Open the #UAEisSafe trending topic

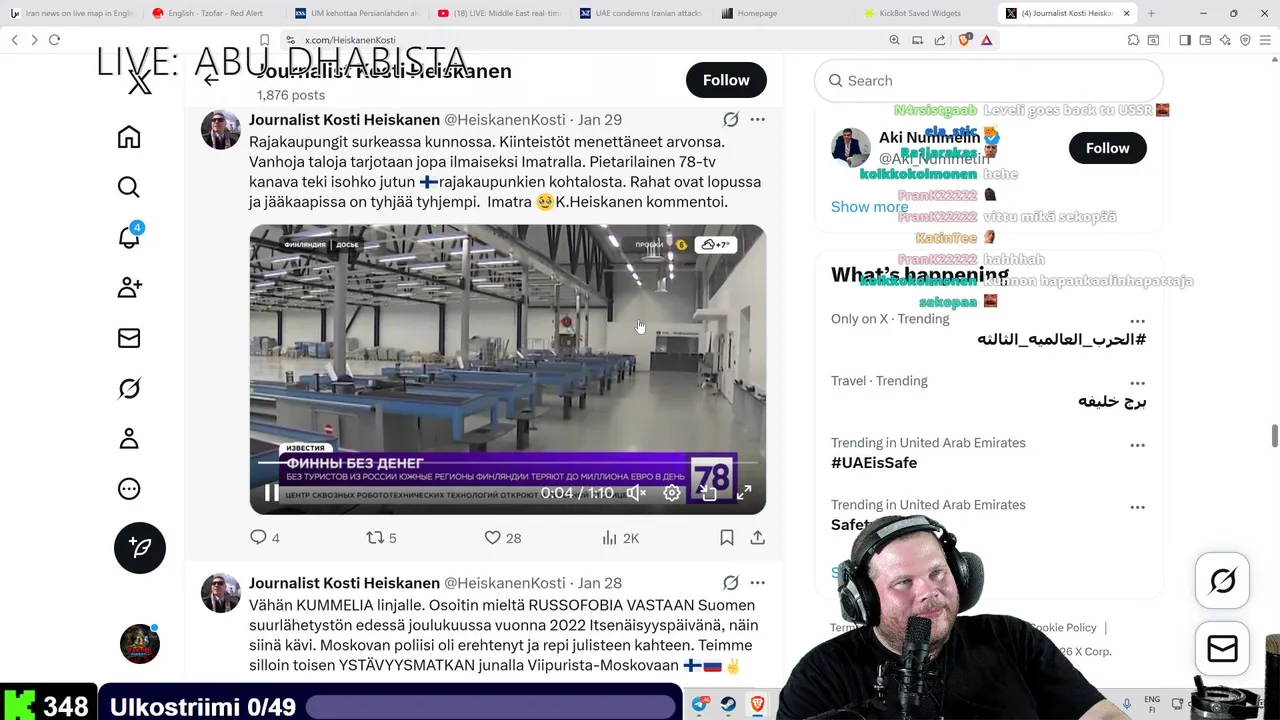[874, 463]
